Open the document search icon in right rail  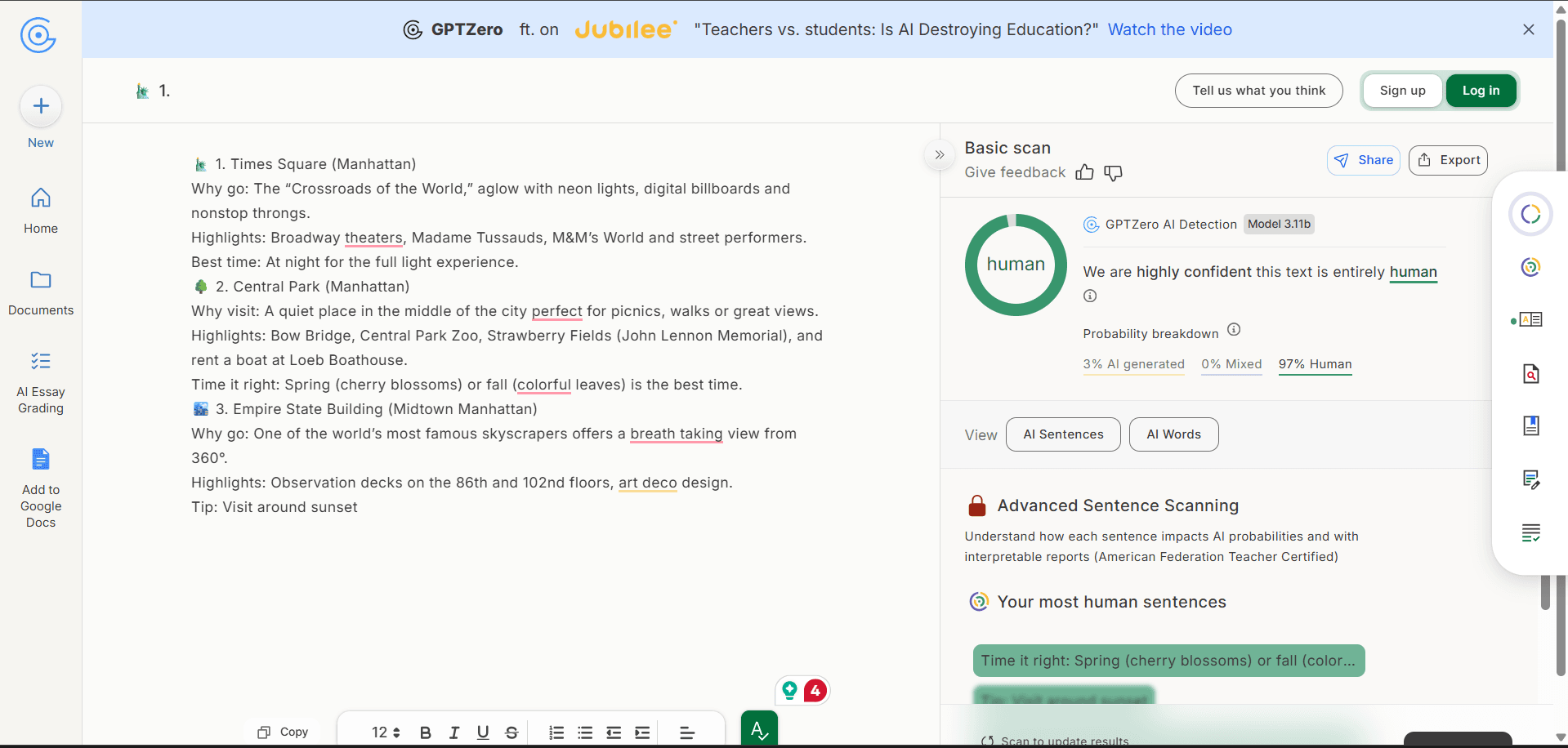(1530, 374)
